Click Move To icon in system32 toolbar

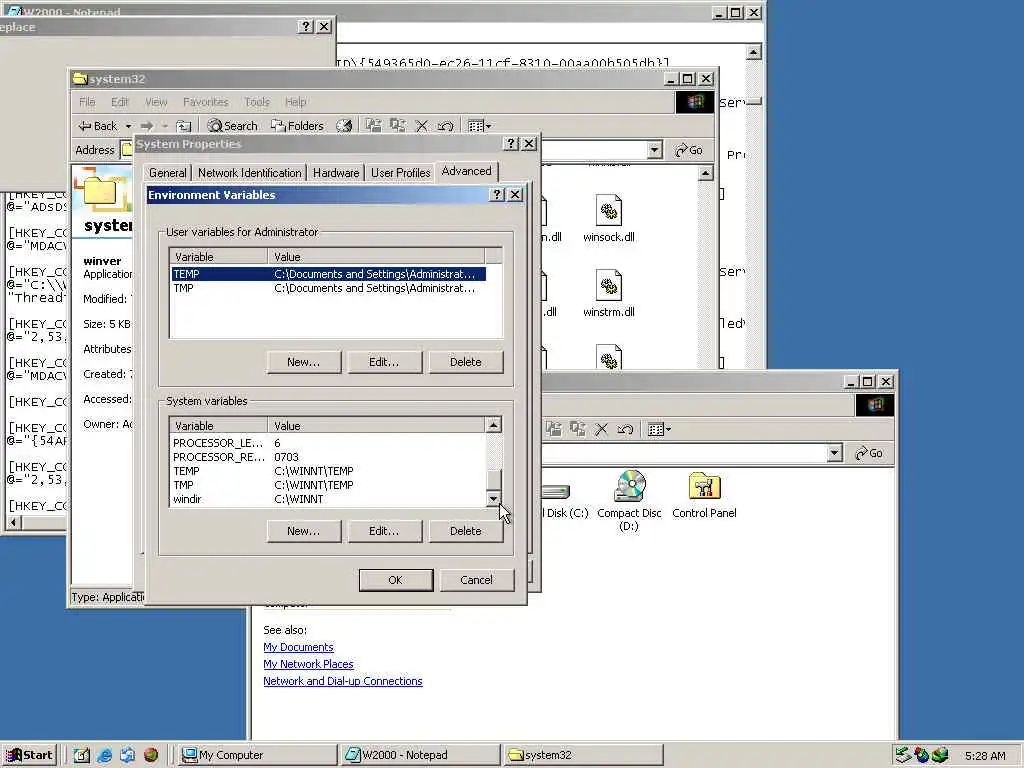click(x=373, y=125)
